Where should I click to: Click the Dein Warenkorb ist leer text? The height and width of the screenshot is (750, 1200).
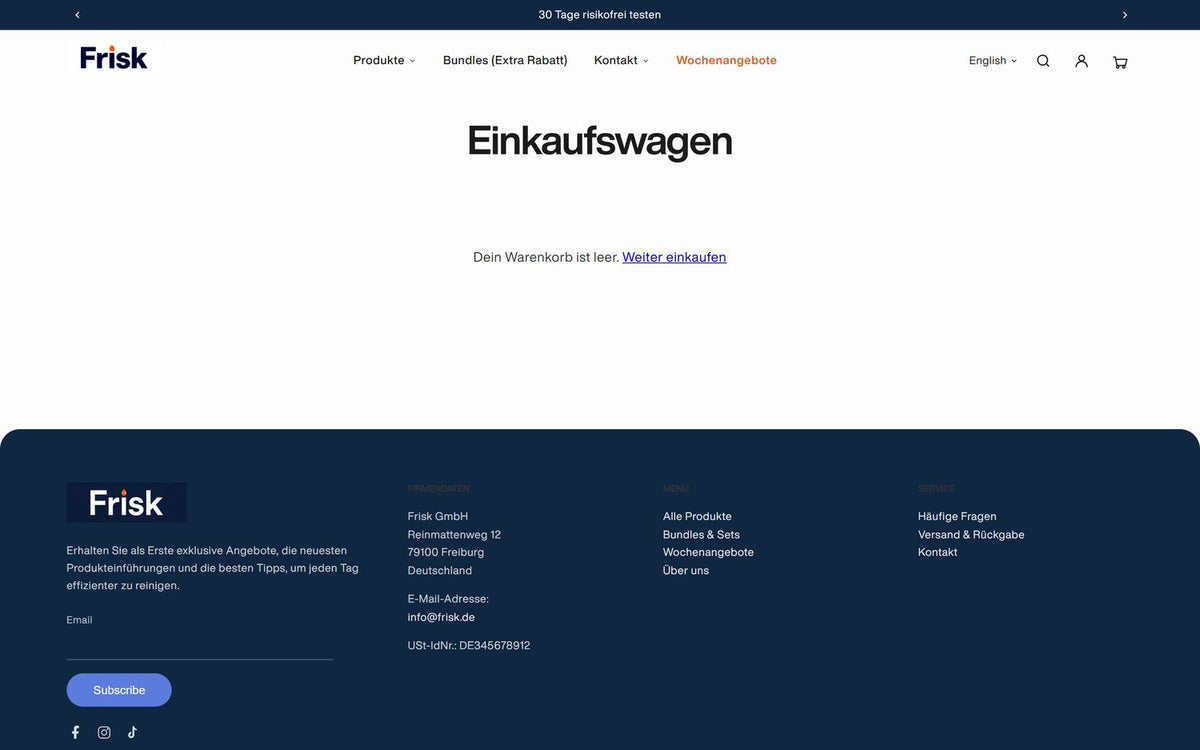[546, 257]
